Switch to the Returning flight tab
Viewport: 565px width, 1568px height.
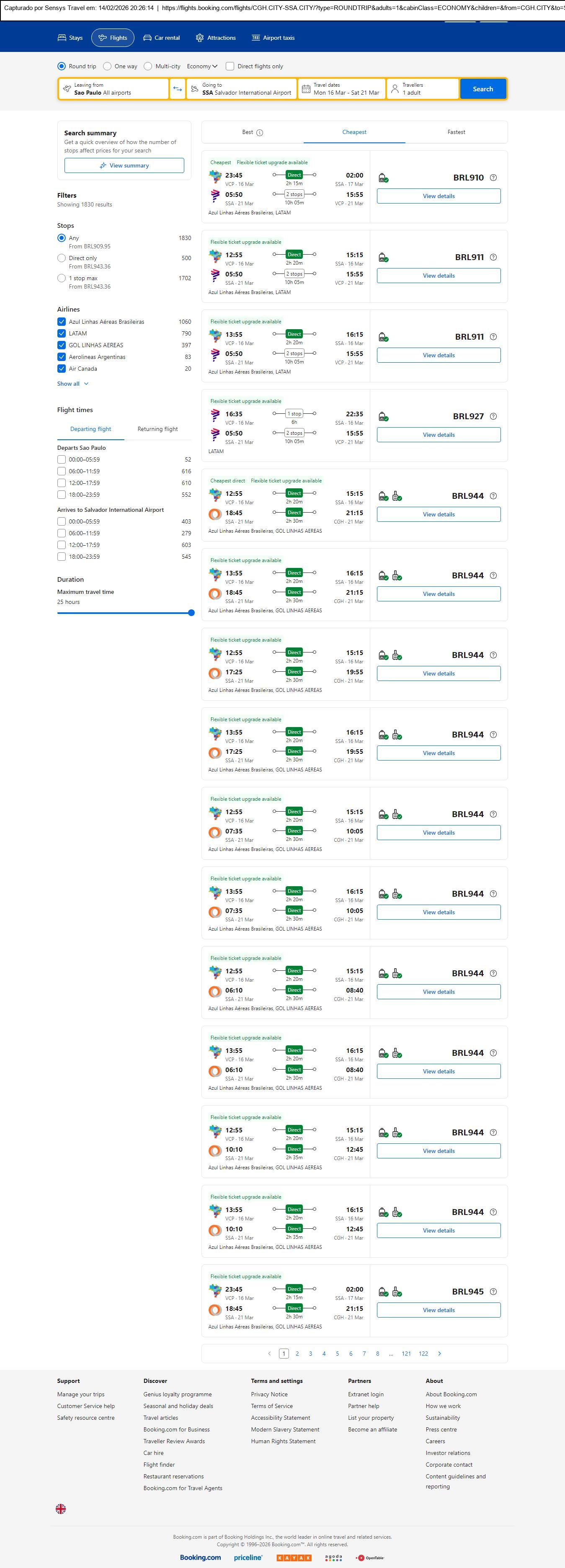(x=157, y=429)
